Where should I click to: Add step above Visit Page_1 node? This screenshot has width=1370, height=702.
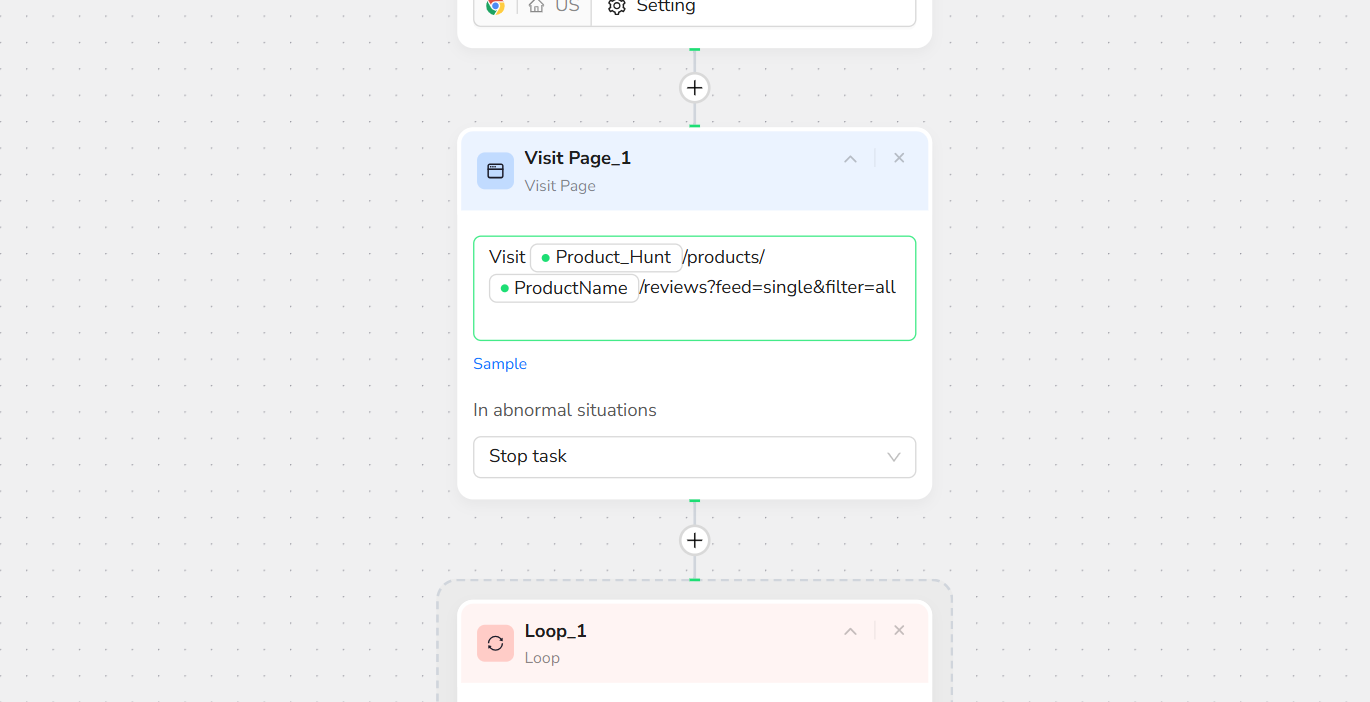[694, 88]
